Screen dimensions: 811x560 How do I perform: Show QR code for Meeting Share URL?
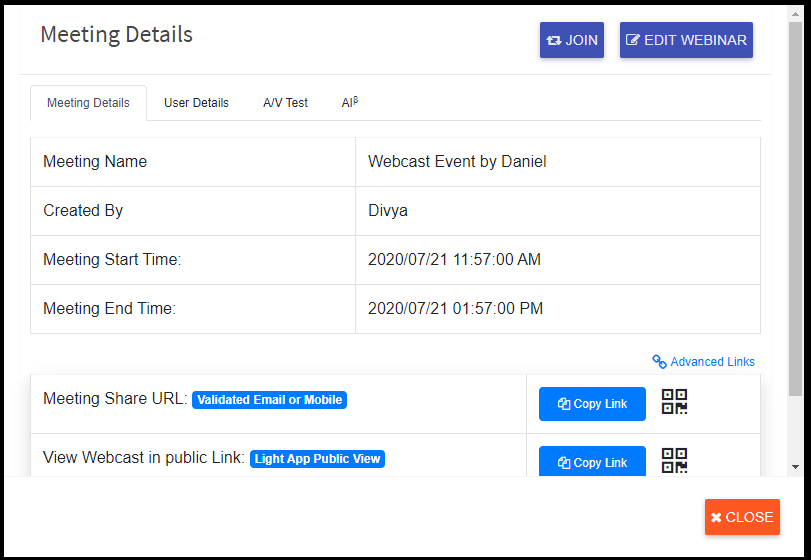(x=674, y=402)
